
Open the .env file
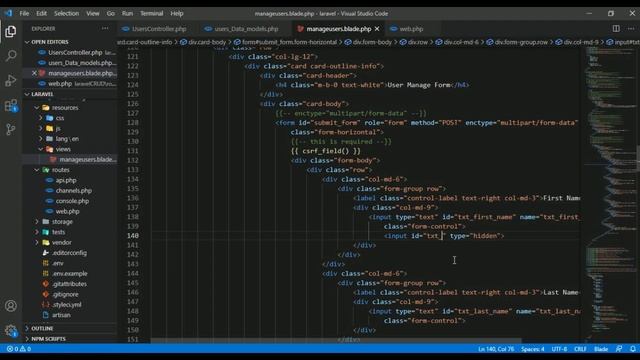(x=58, y=263)
